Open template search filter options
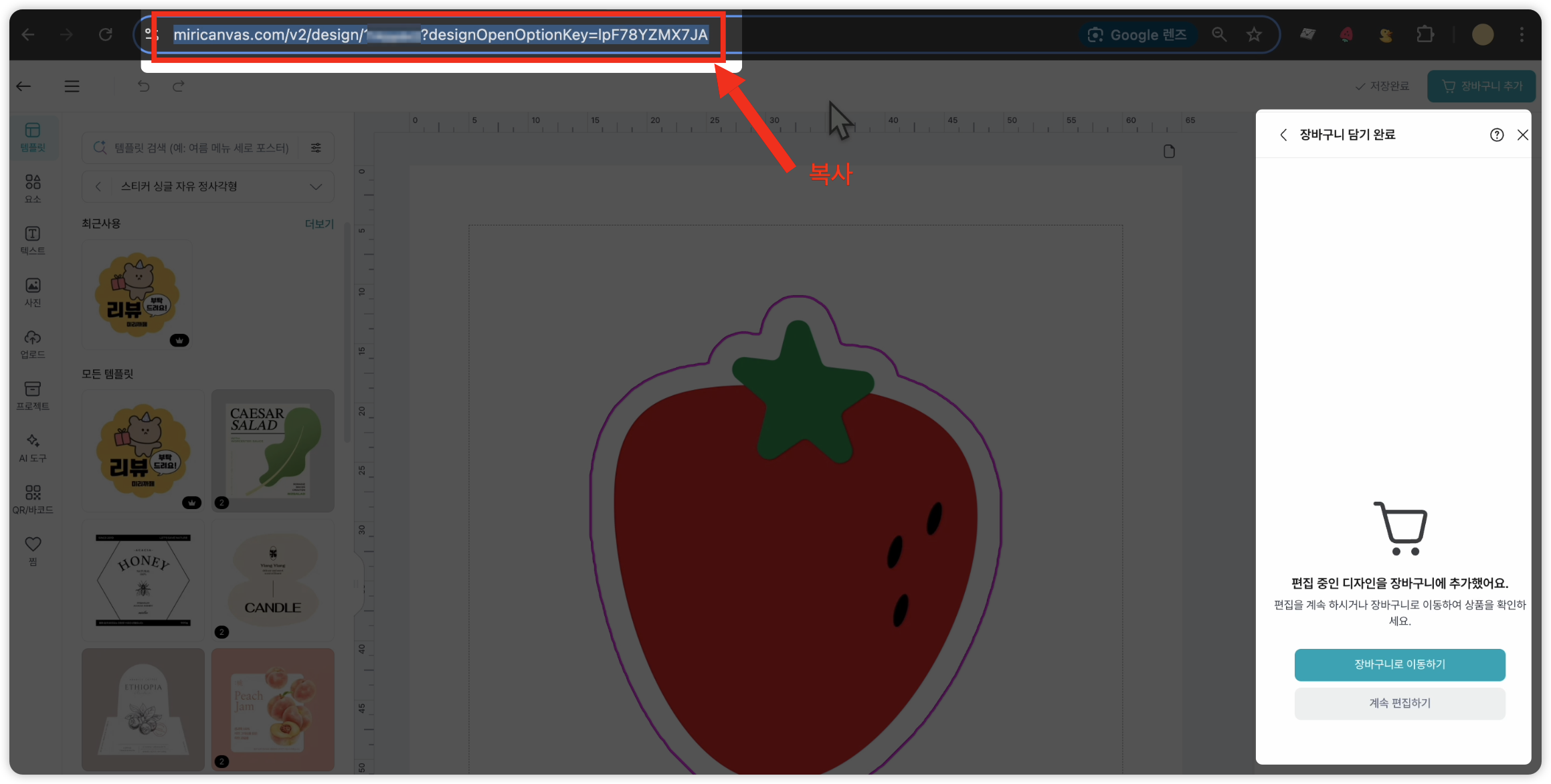Screen dimensions: 1551x784 click(316, 148)
